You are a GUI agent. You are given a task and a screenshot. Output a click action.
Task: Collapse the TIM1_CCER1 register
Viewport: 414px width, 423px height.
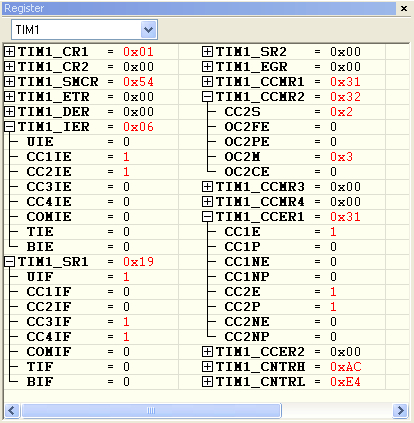pos(207,217)
